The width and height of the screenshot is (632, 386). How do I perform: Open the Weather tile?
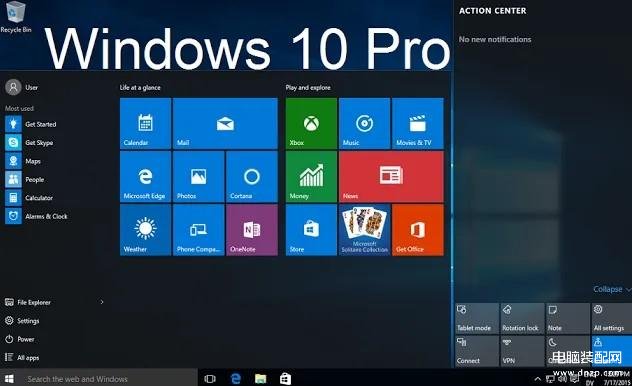click(146, 230)
